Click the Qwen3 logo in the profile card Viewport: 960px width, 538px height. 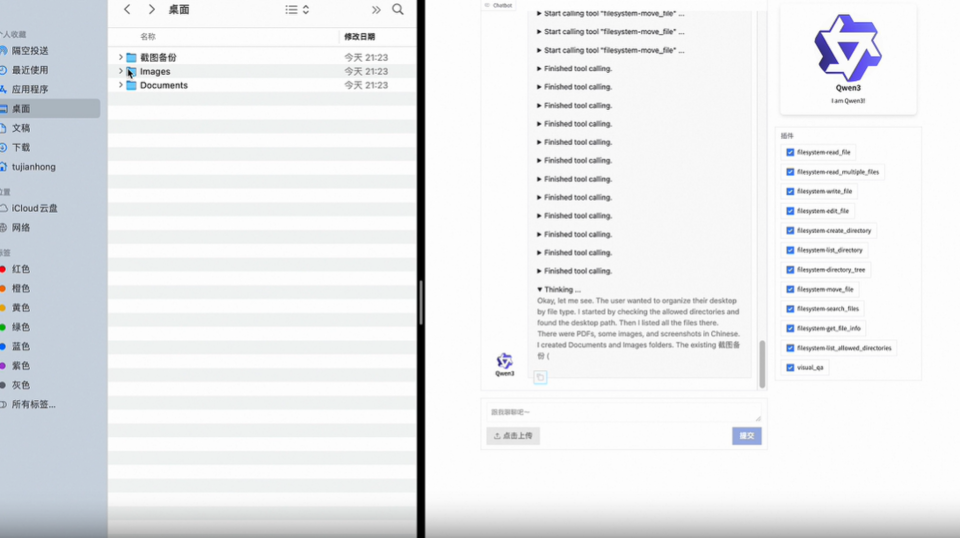click(x=847, y=49)
